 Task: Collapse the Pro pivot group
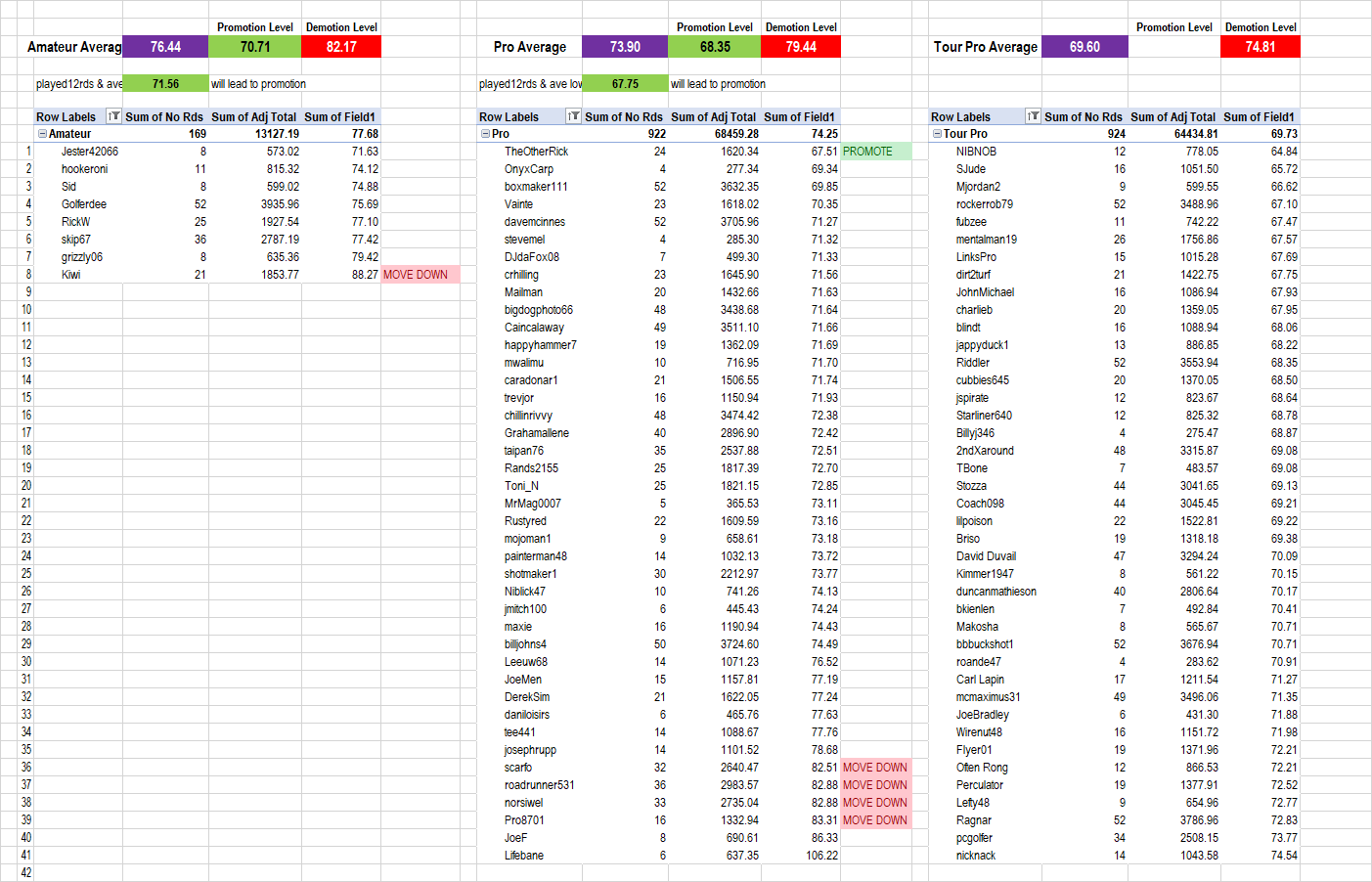[485, 134]
